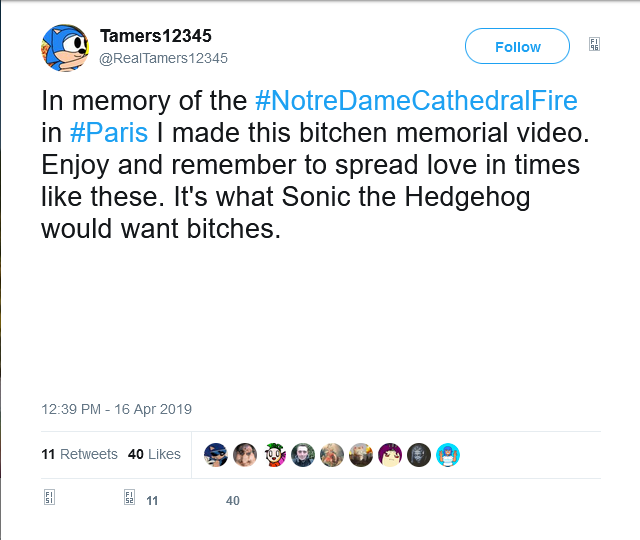View the 40 Likes list

[154, 454]
